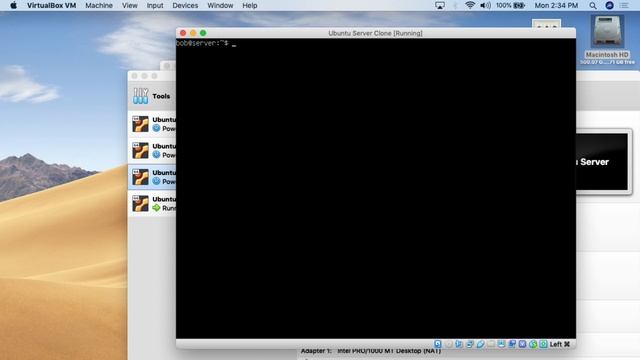The image size is (640, 360).
Task: Click Adapter 1 network text in Manager details
Action: (371, 351)
